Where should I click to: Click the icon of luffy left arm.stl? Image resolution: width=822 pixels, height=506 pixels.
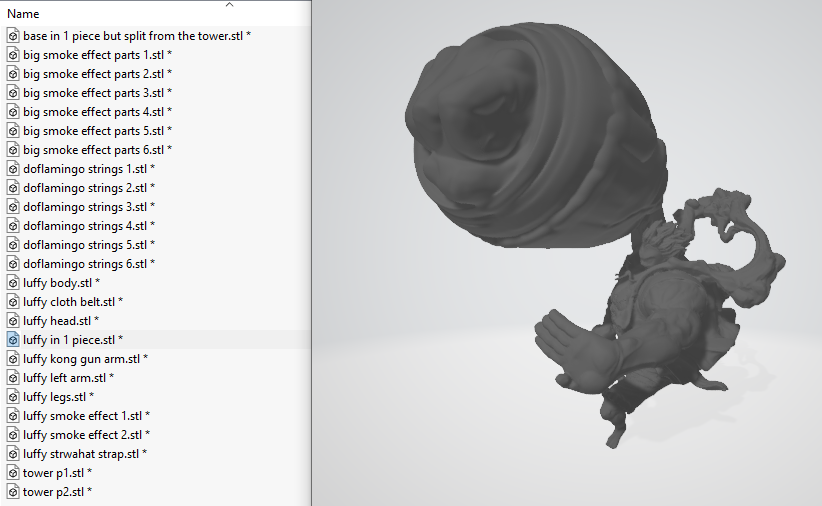(x=13, y=378)
